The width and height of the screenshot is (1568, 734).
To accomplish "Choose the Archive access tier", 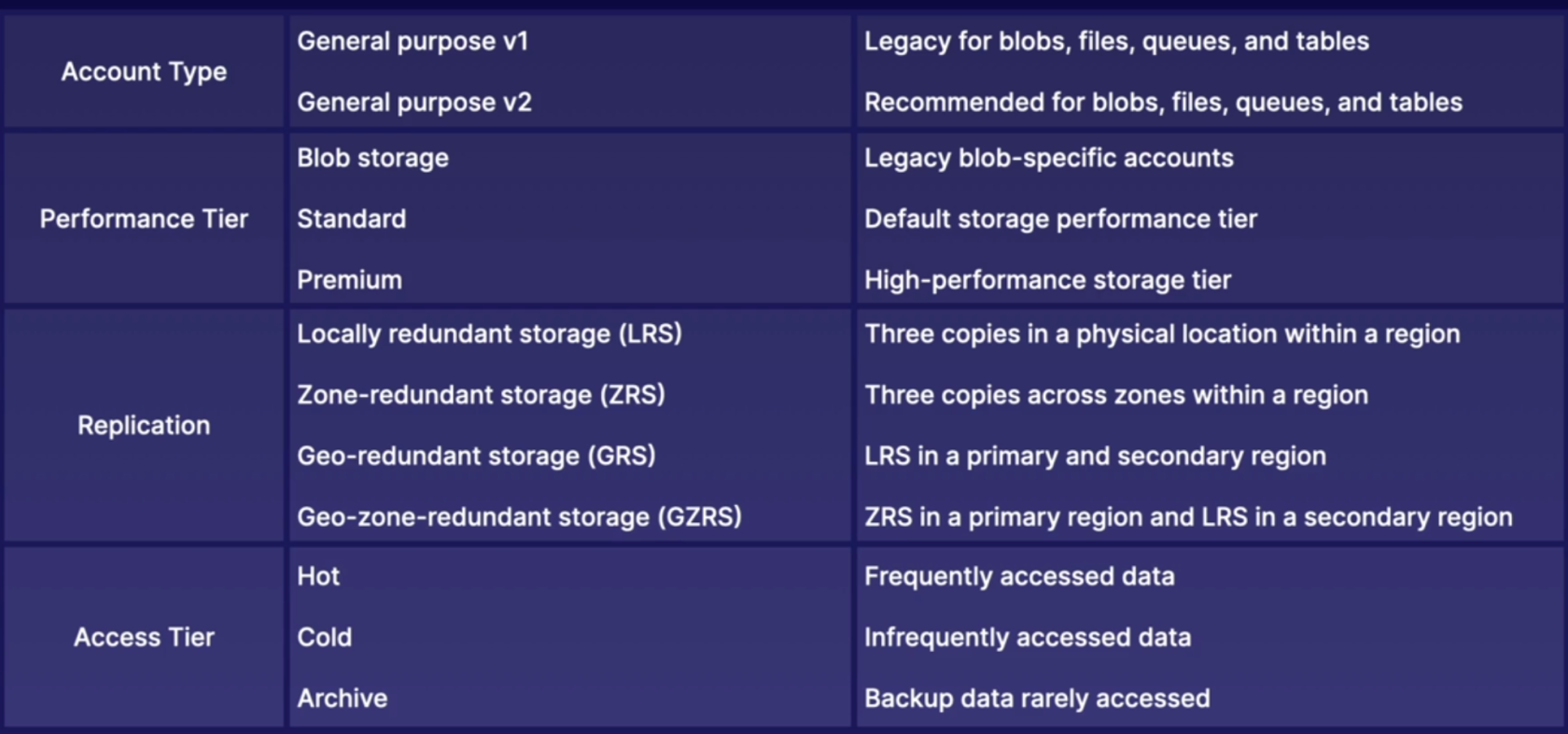I will pos(343,698).
